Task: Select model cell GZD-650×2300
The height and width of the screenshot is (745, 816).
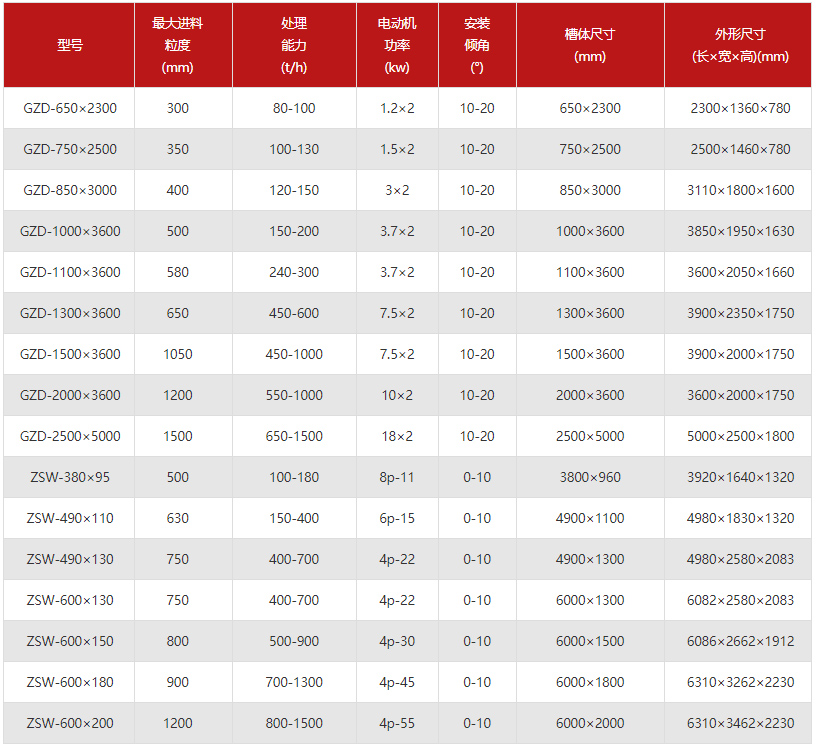Action: pyautogui.click(x=70, y=108)
